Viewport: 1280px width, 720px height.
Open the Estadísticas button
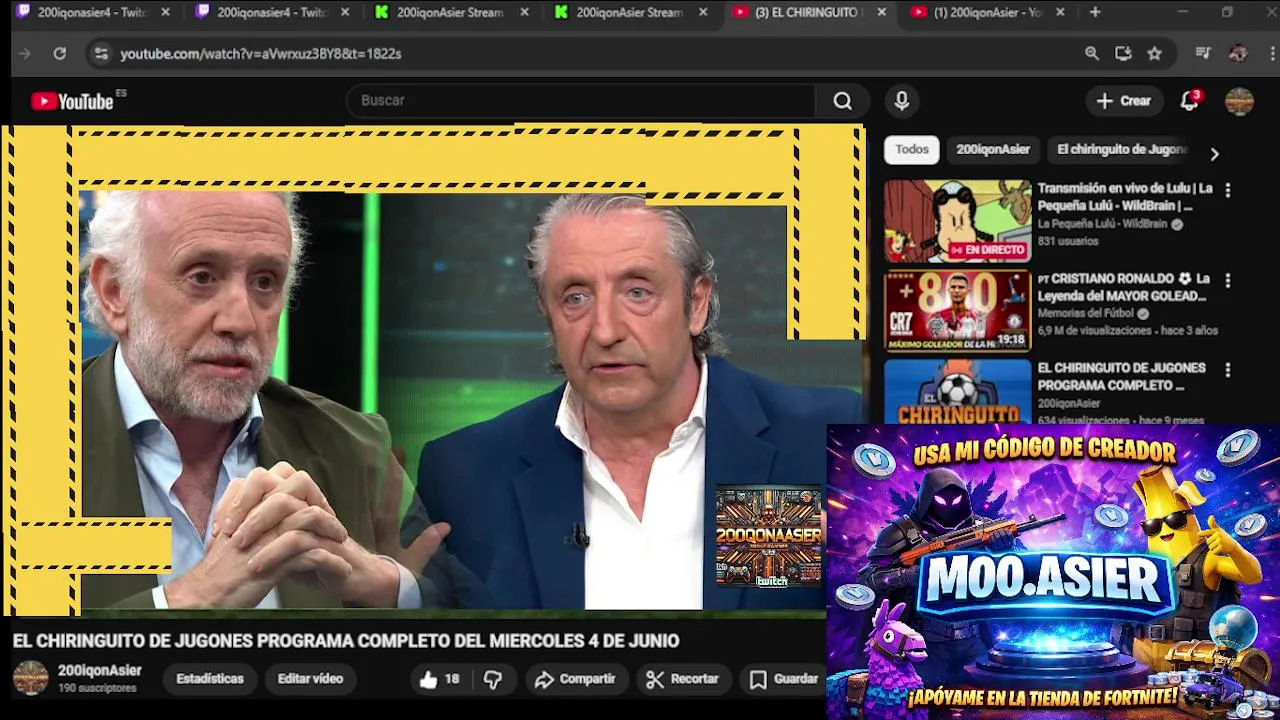(210, 679)
